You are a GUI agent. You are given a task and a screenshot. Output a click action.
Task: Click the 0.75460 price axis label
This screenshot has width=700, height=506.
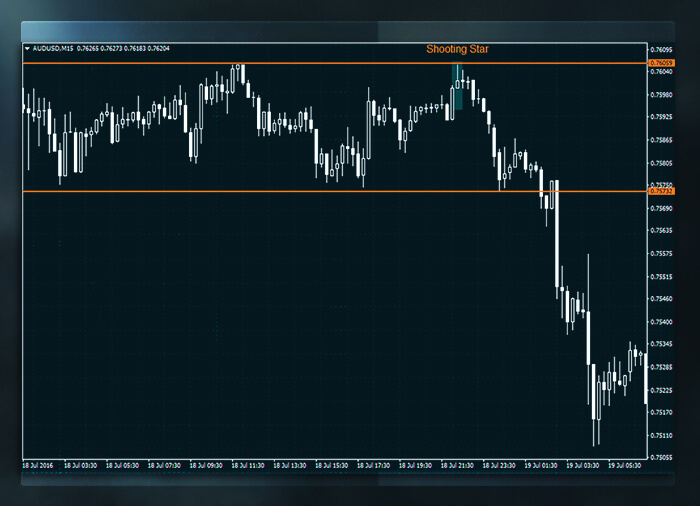click(x=661, y=299)
